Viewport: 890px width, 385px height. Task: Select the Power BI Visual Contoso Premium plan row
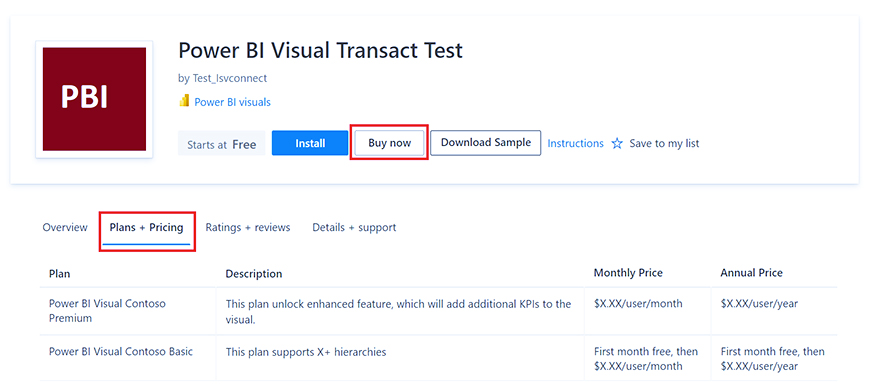tap(438, 311)
